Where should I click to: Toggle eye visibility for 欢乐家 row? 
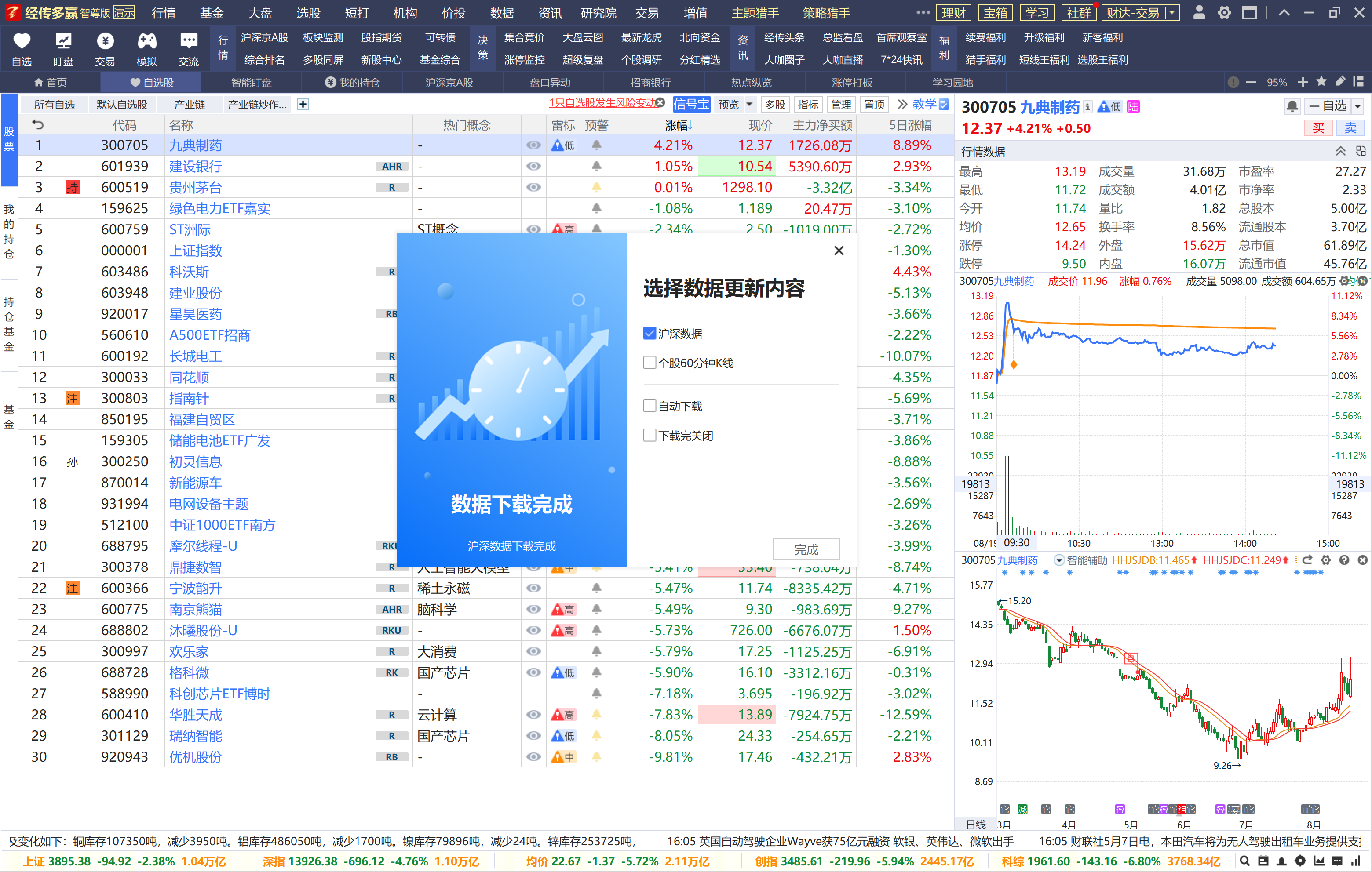(x=533, y=651)
